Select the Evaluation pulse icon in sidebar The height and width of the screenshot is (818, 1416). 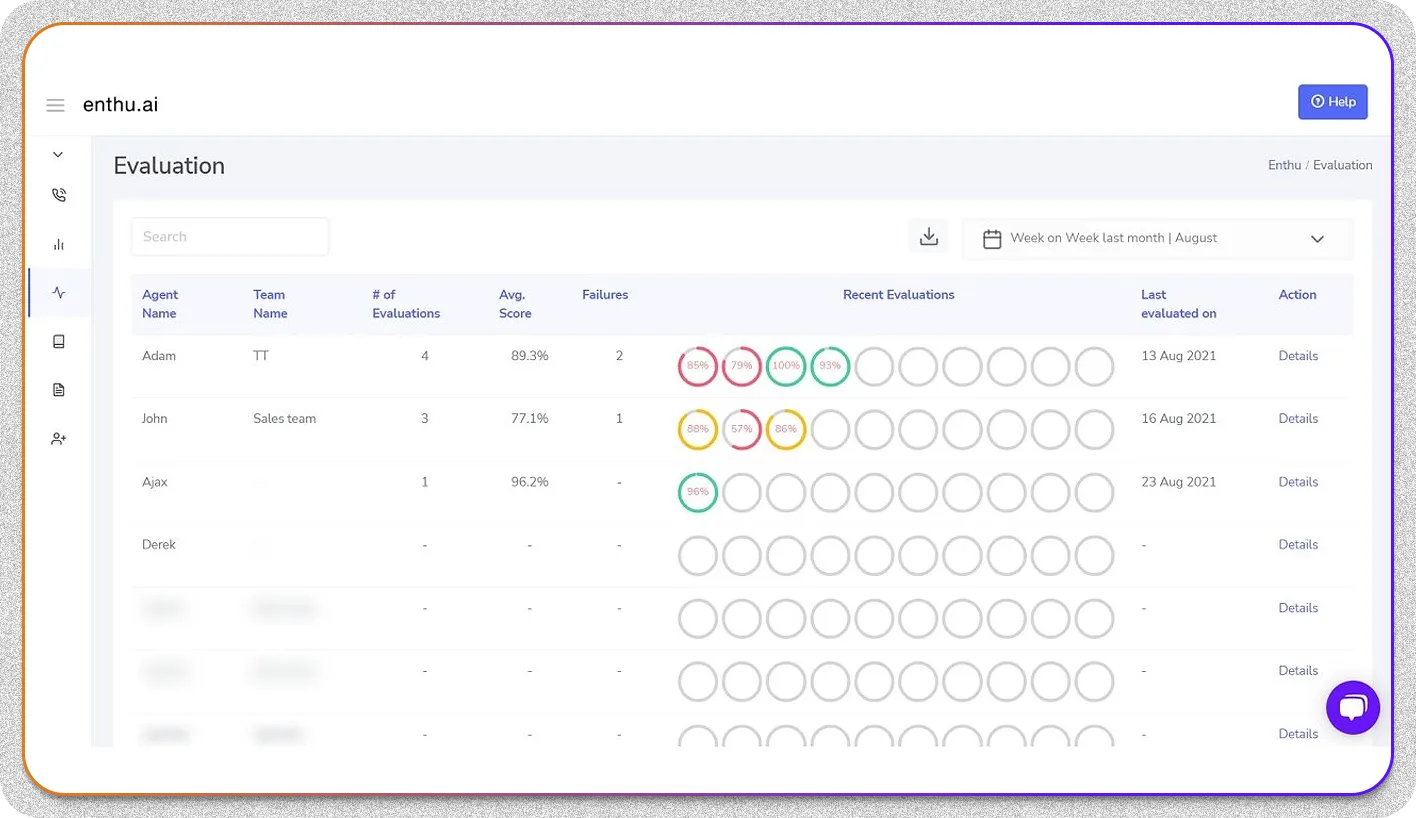pyautogui.click(x=59, y=293)
